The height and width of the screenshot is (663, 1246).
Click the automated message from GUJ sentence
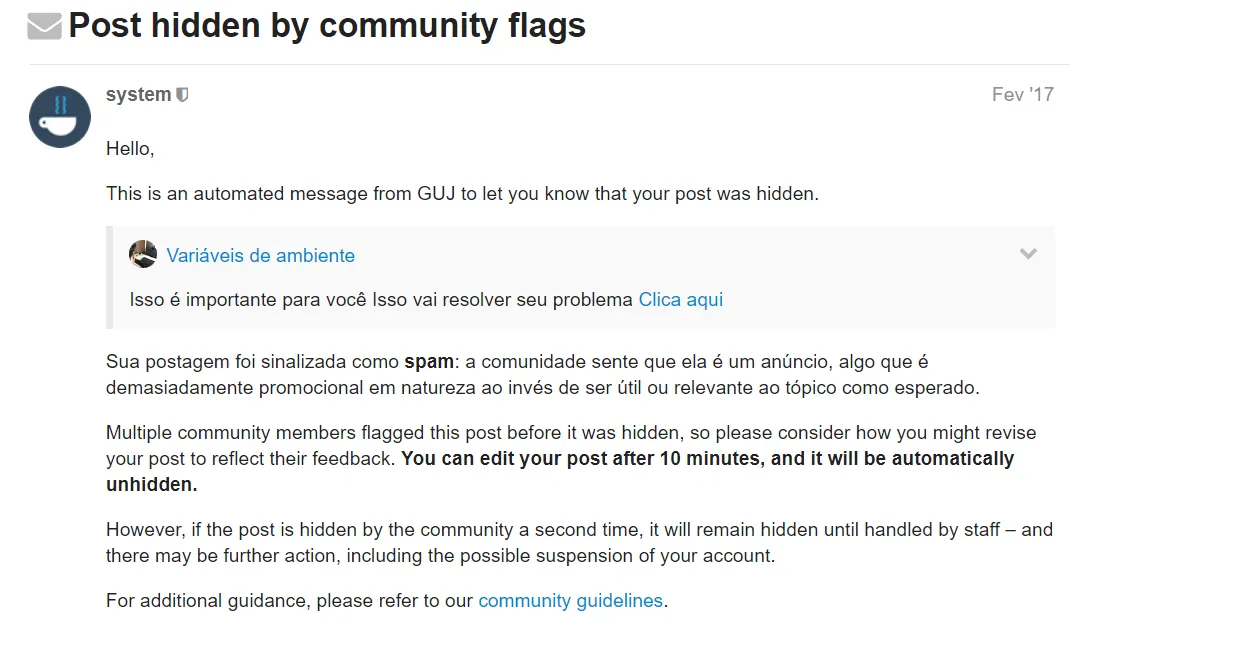click(462, 193)
